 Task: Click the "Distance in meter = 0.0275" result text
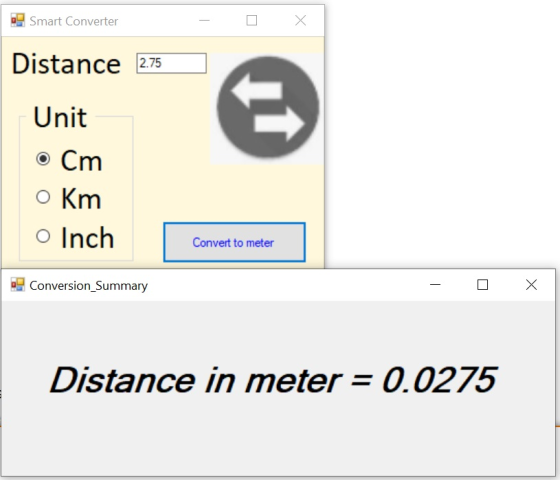pos(273,380)
